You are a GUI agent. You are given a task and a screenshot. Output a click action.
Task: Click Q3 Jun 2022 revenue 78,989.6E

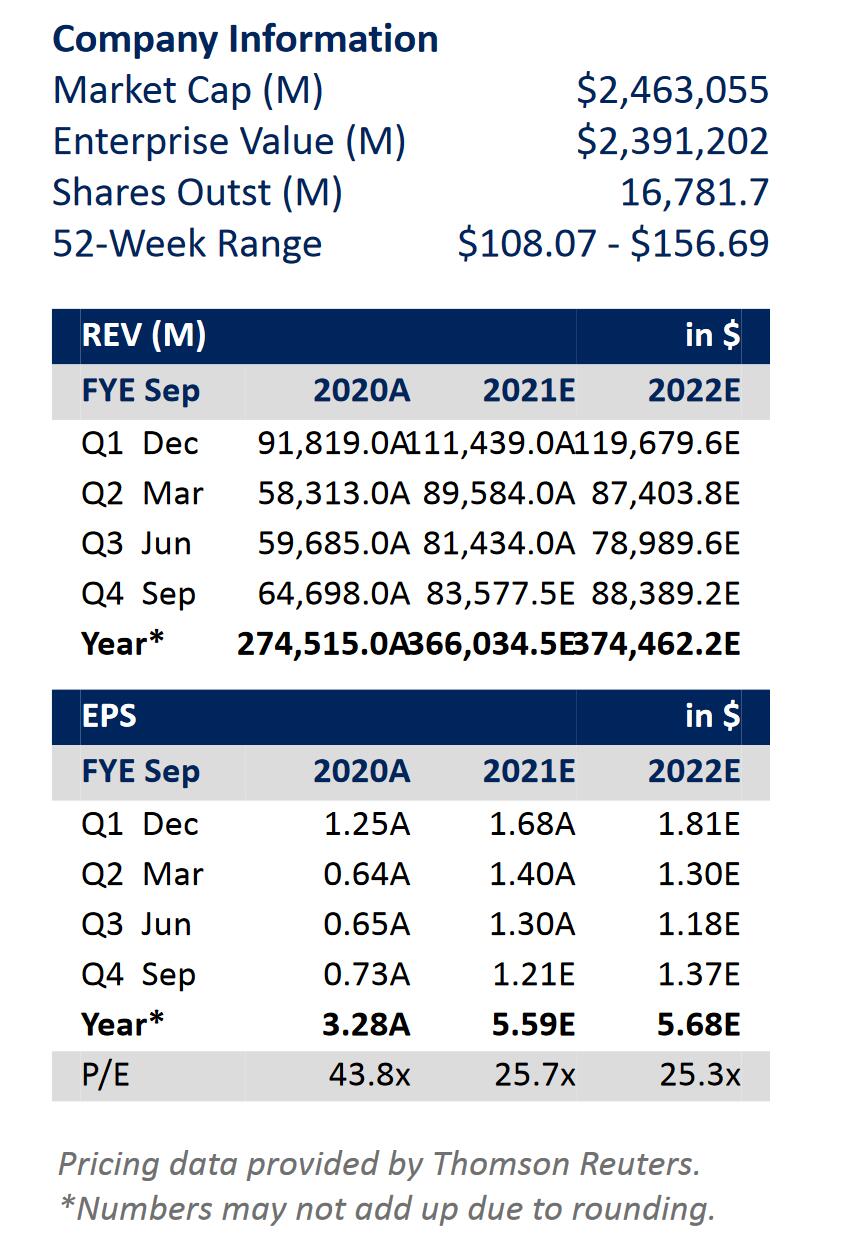665,544
